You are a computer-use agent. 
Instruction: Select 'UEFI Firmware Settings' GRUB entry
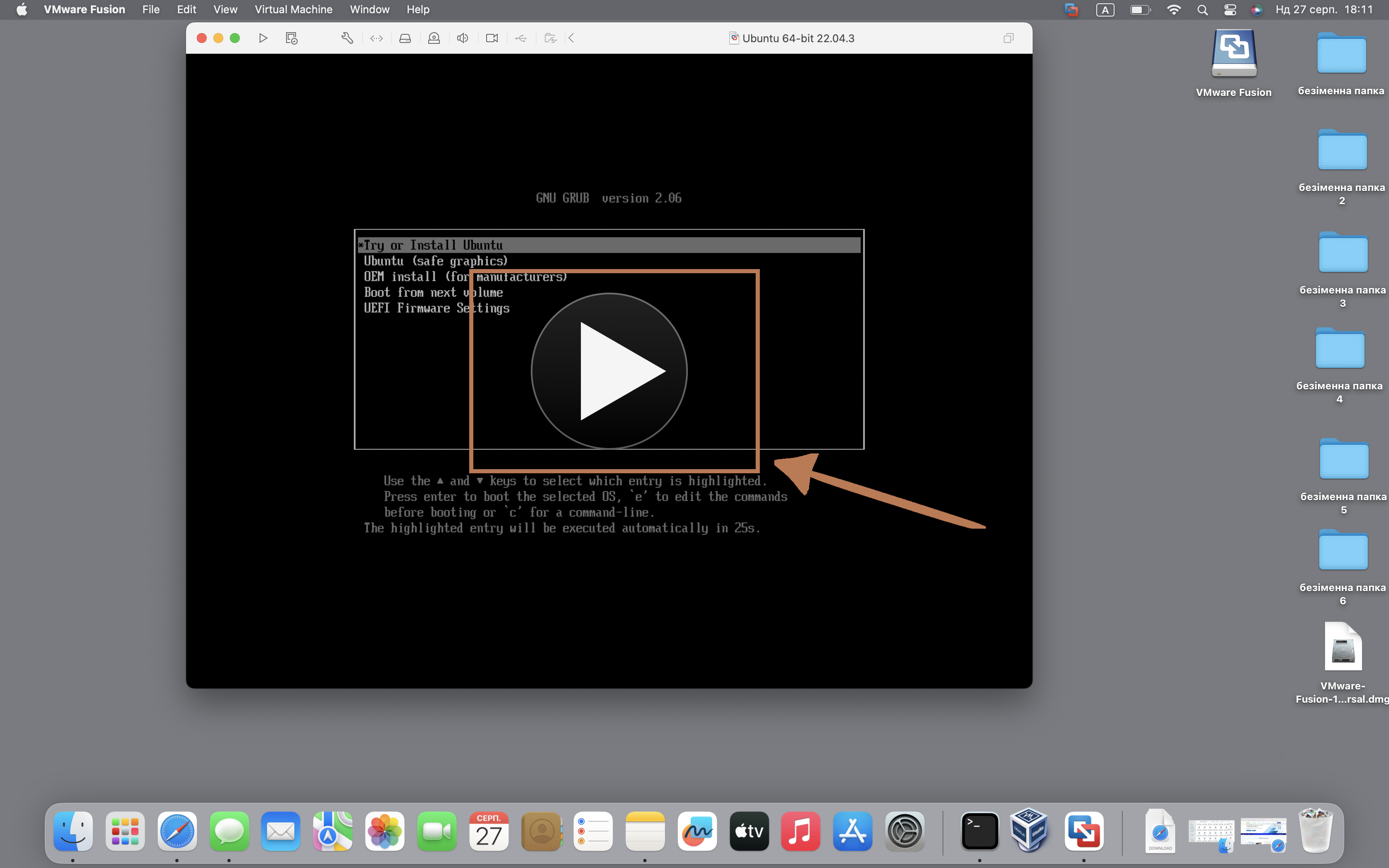pos(437,308)
